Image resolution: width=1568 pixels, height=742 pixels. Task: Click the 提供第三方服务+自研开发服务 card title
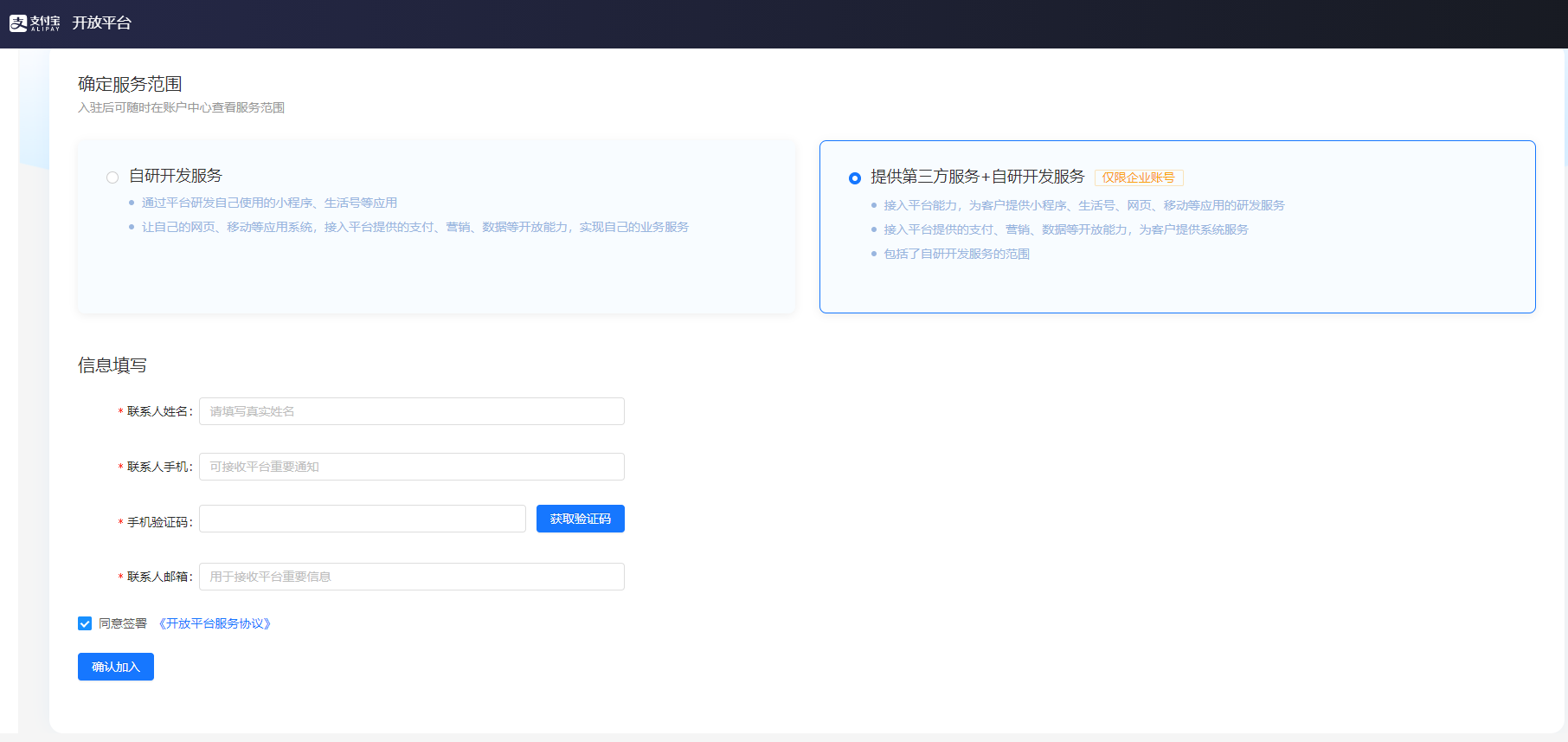tap(977, 177)
